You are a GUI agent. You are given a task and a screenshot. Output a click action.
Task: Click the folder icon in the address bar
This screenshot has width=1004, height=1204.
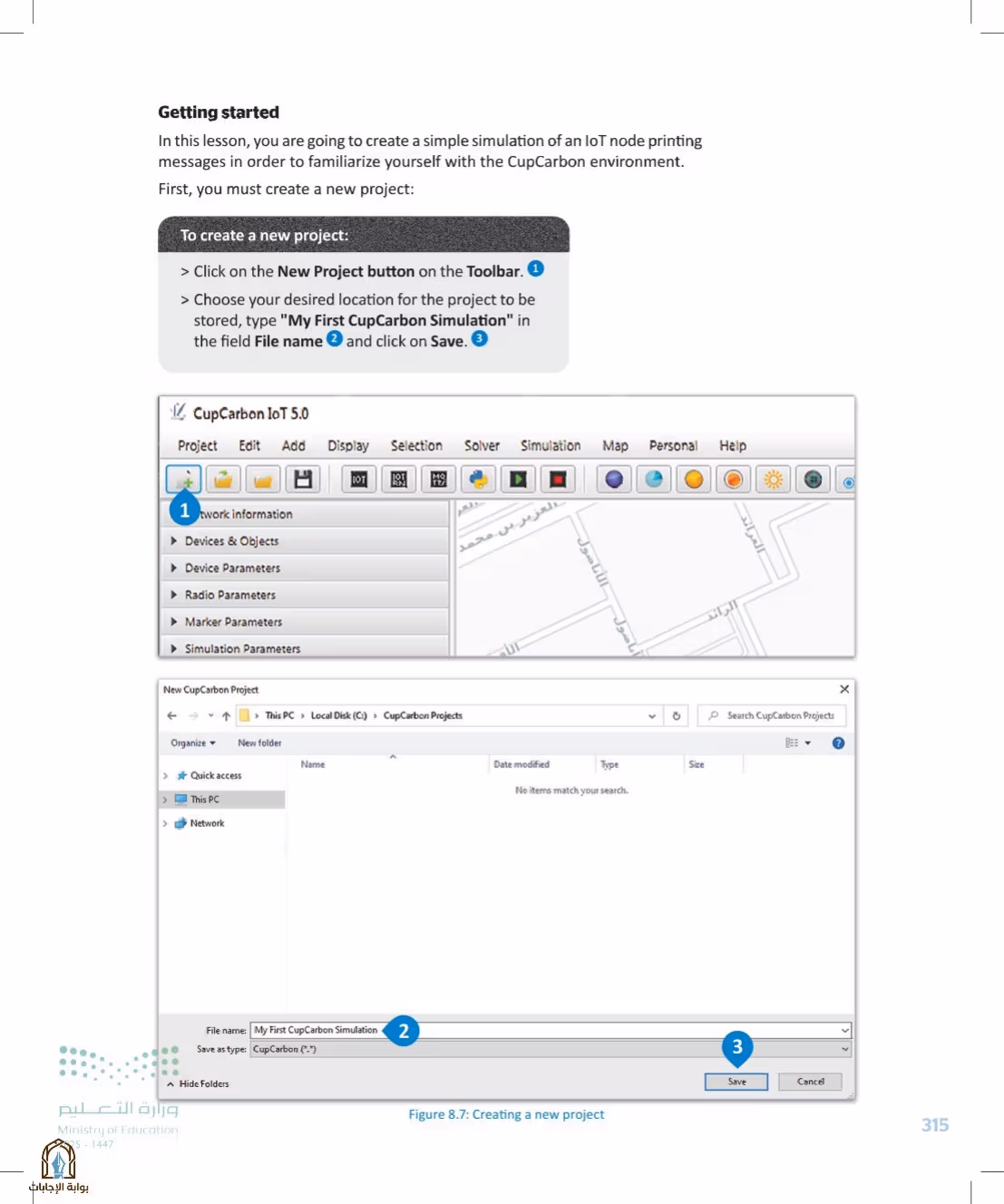244,715
